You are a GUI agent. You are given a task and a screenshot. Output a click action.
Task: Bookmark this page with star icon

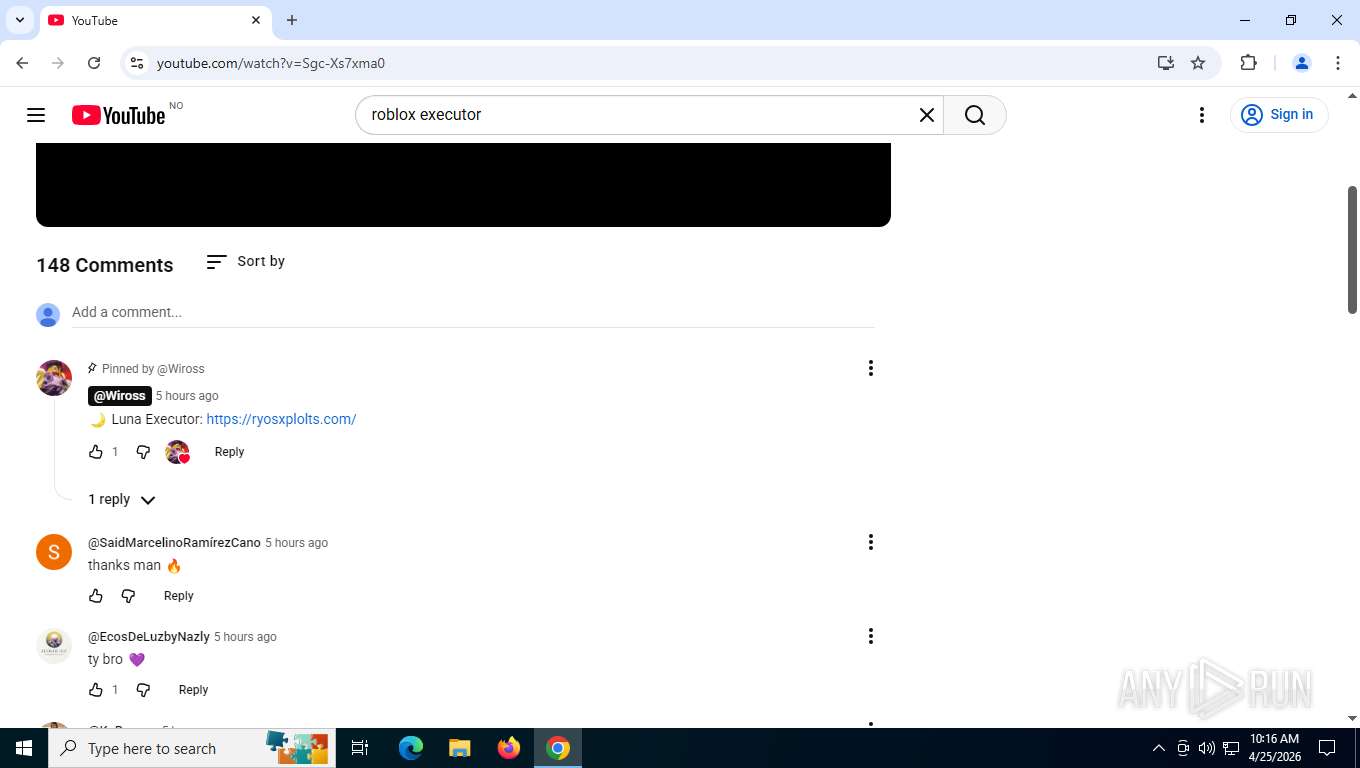point(1198,63)
